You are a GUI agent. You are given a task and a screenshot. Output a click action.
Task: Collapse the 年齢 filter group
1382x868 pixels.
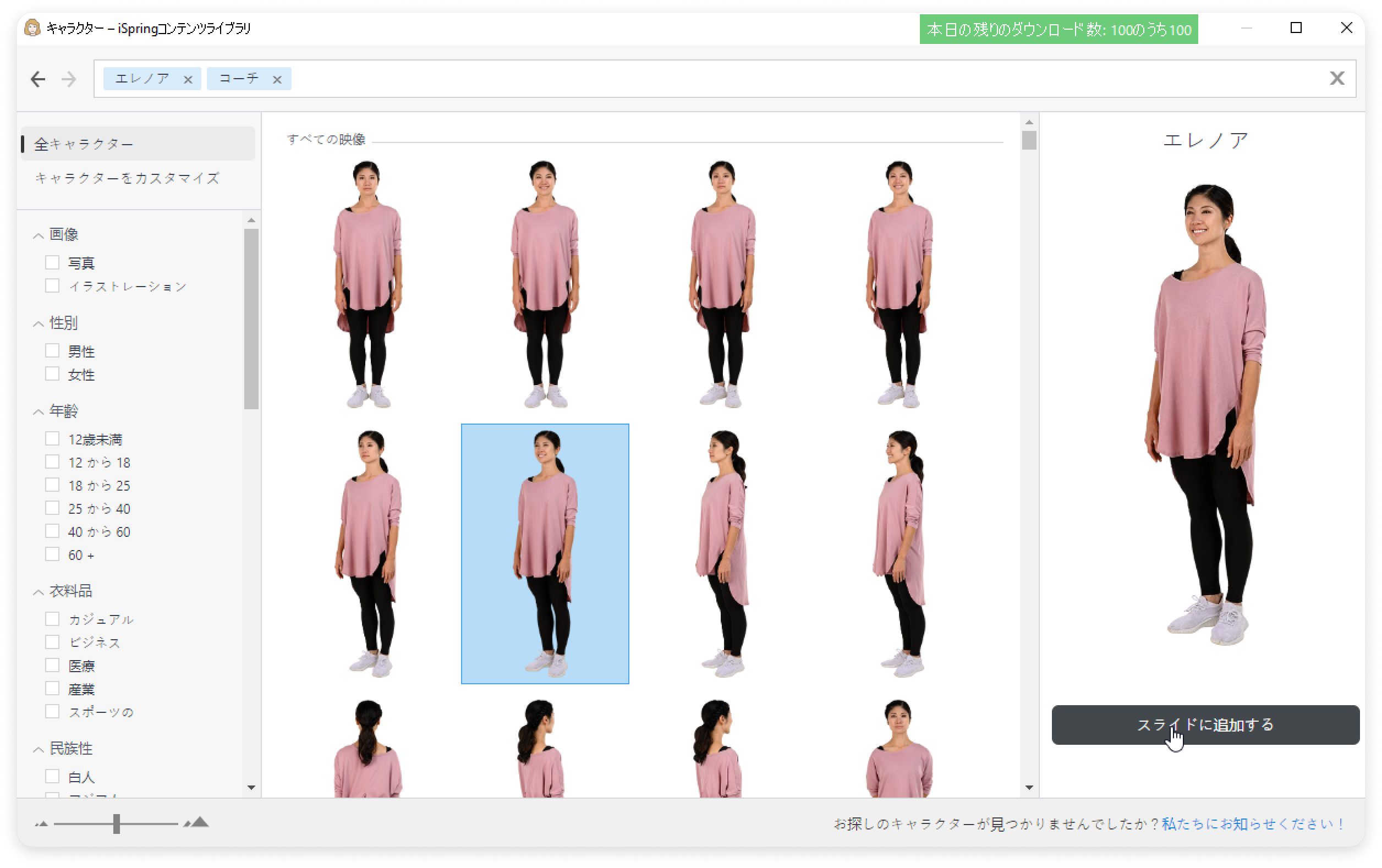[x=39, y=412]
